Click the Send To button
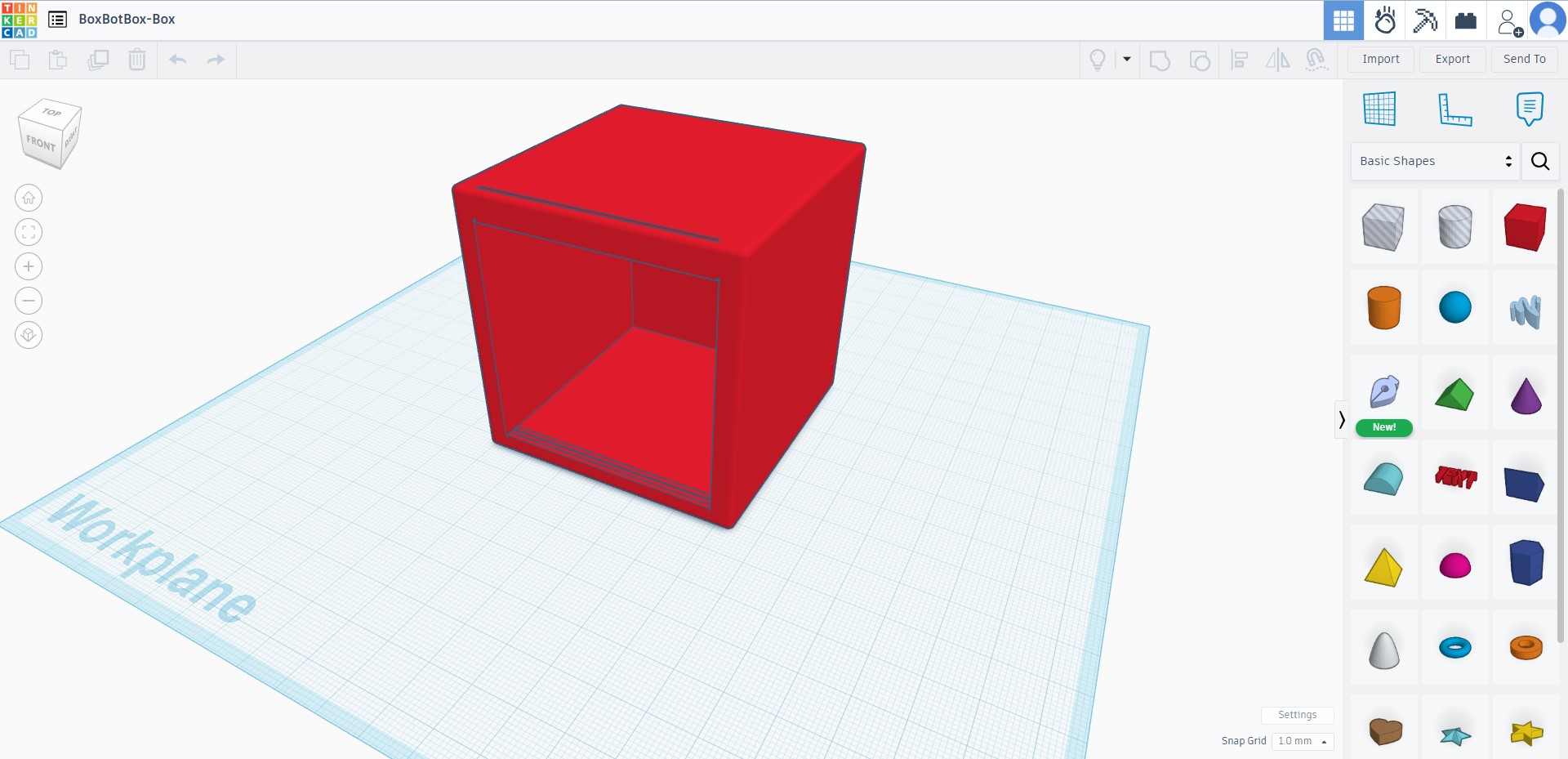This screenshot has width=1568, height=759. 1525,59
